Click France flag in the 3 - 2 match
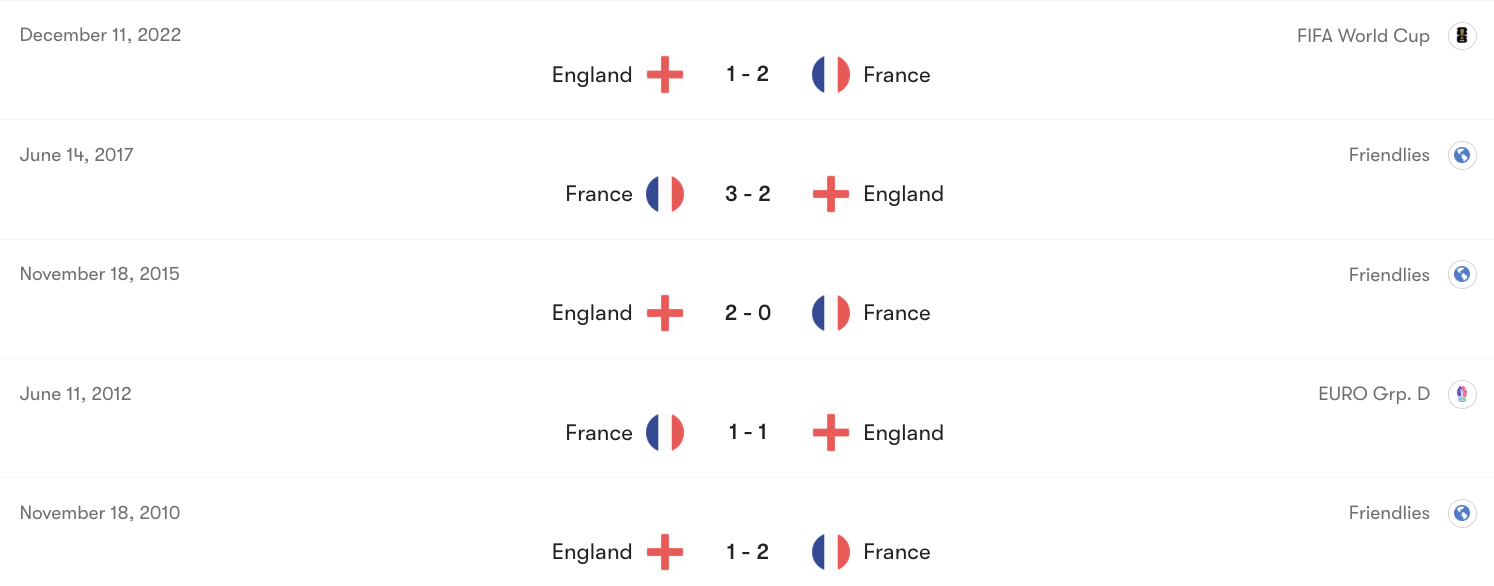Image resolution: width=1494 pixels, height=586 pixels. pos(665,194)
